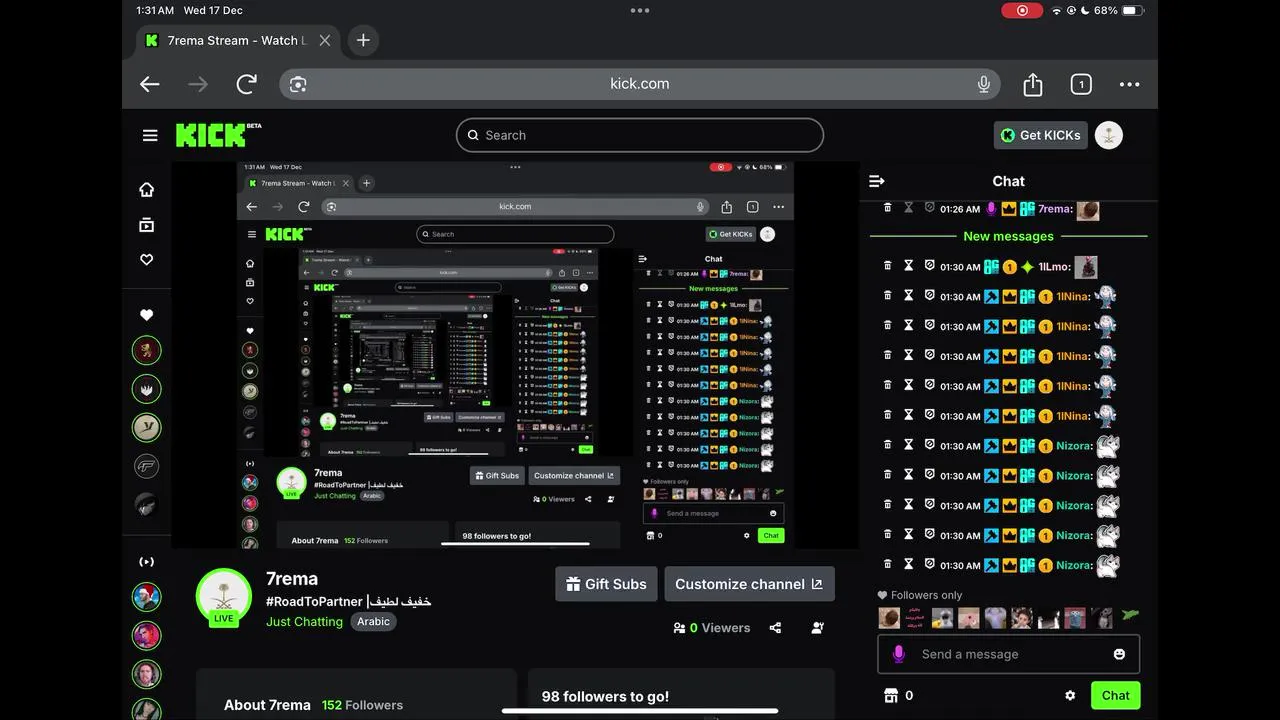
Task: Click the filled heart sidebar section icon
Action: [147, 314]
